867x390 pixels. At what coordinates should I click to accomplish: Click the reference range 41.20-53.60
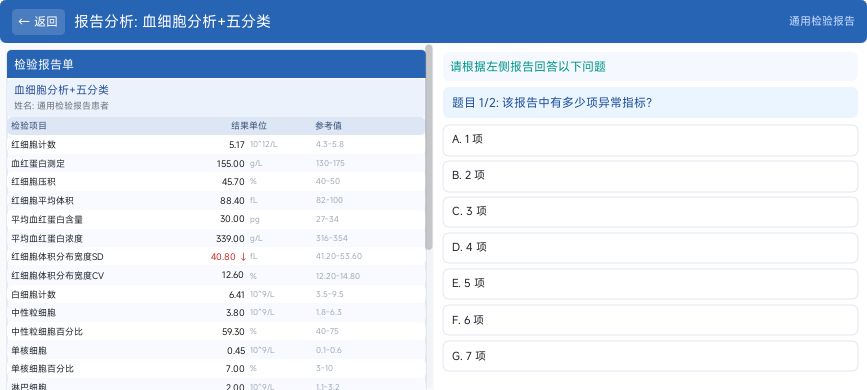pos(339,256)
